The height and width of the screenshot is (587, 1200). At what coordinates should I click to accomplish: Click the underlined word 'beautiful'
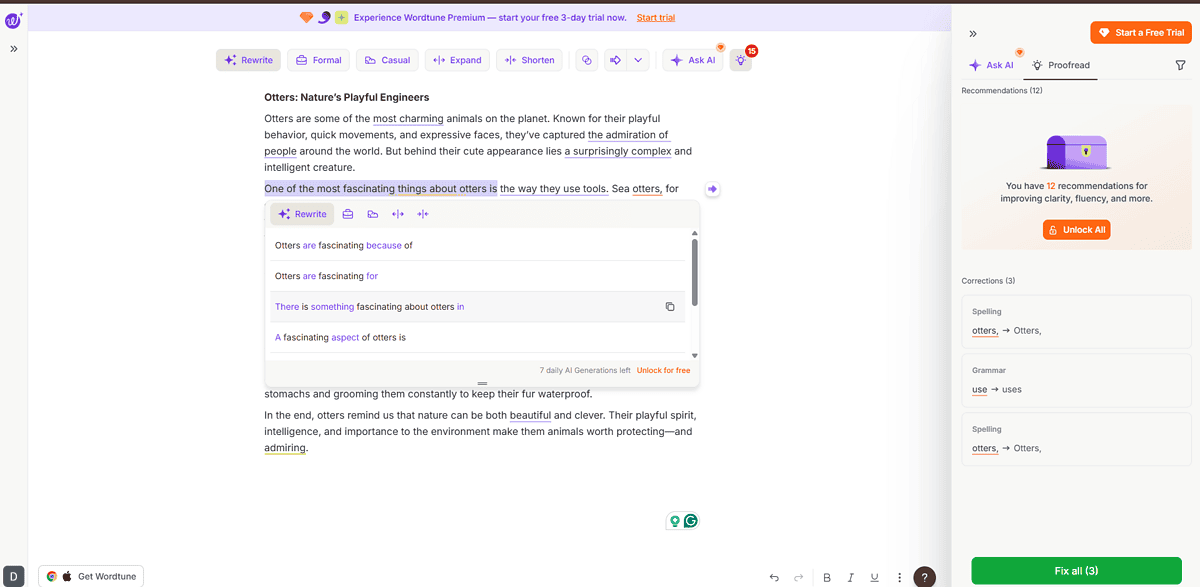[x=530, y=415]
